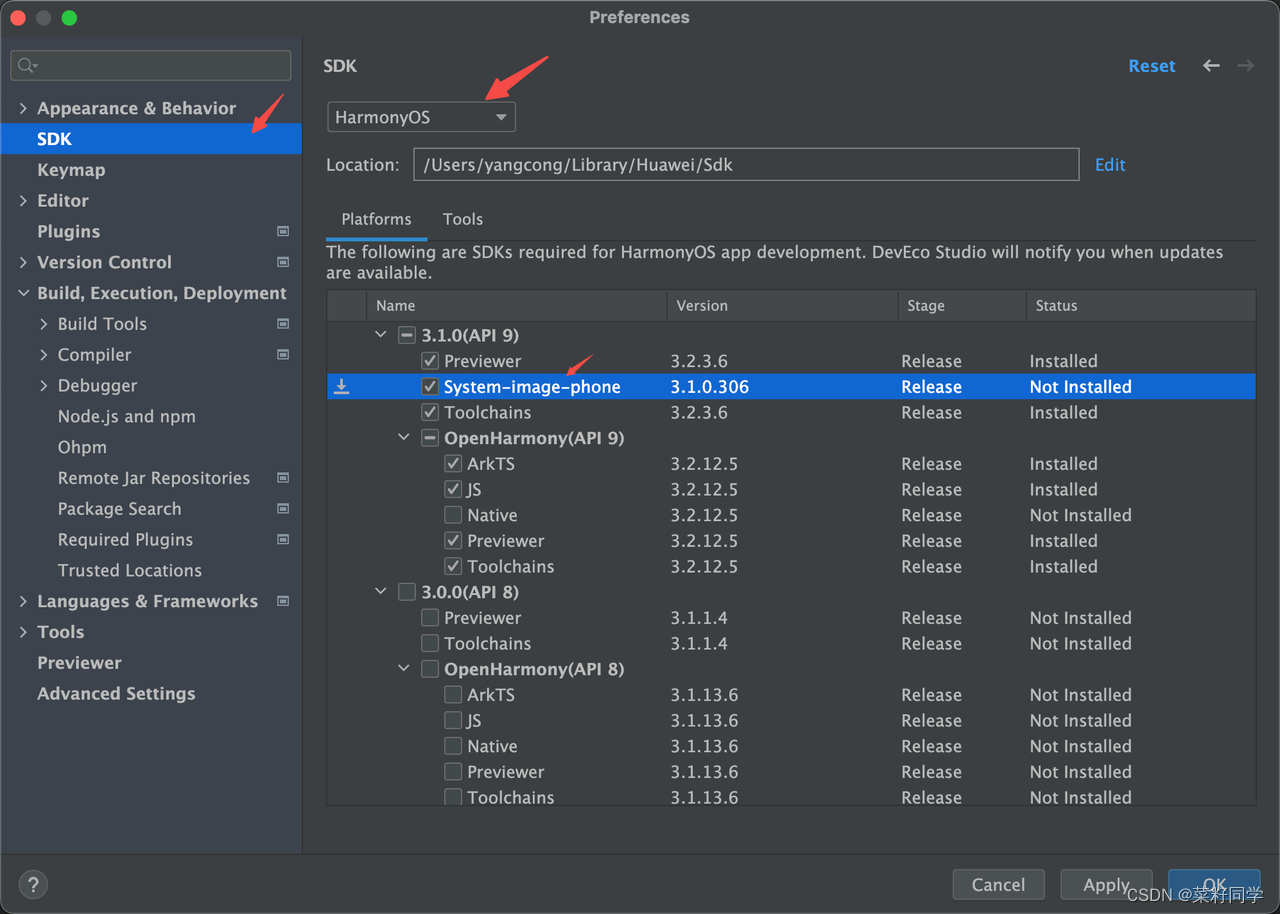This screenshot has height=914, width=1280.
Task: Collapse the OpenHarmony(API 8) subgroup
Action: tap(403, 669)
